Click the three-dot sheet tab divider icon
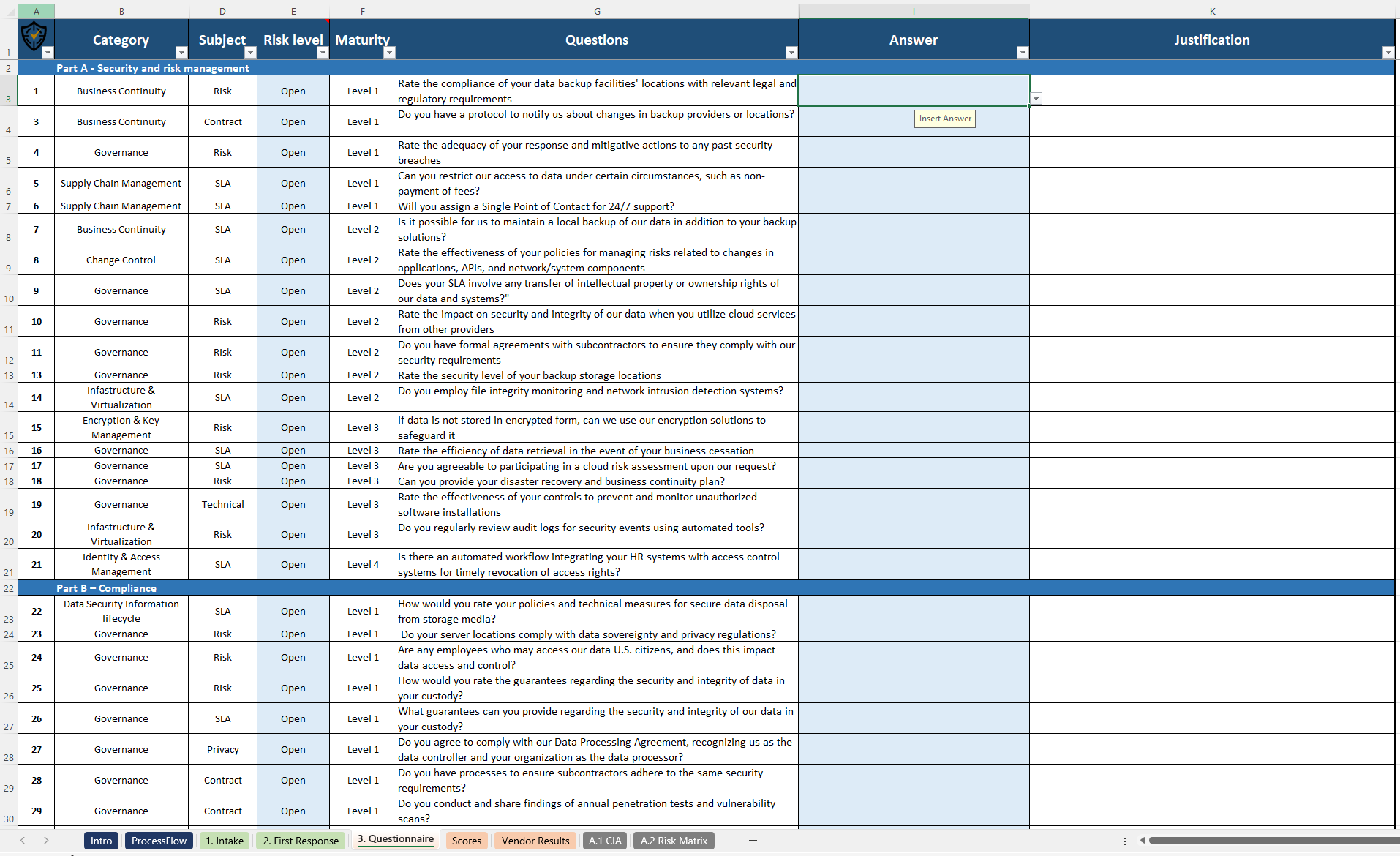Screen dimensions: 1400x856 pos(1126,841)
